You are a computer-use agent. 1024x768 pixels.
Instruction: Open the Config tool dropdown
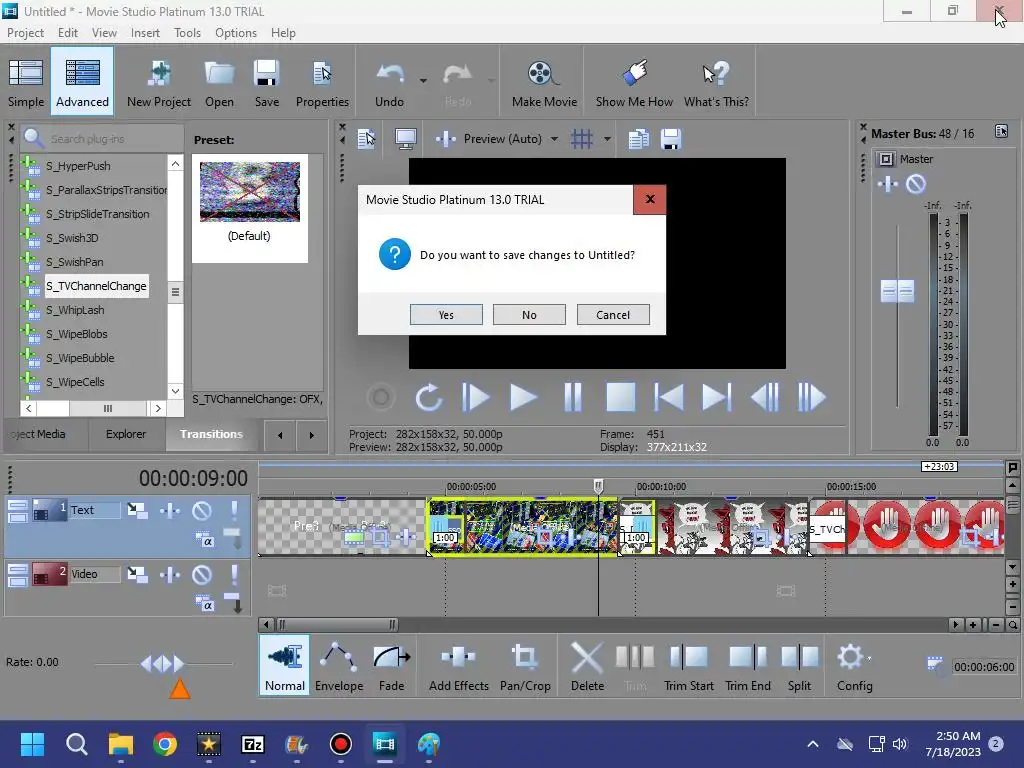coord(870,658)
